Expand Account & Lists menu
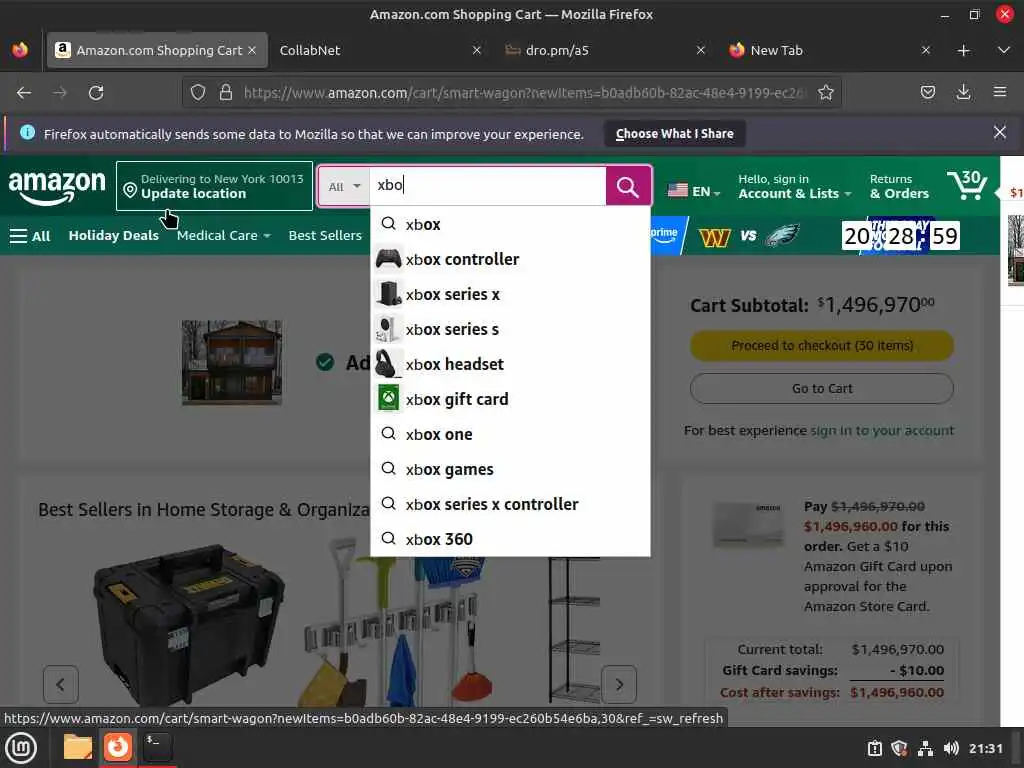This screenshot has width=1024, height=768. click(794, 186)
